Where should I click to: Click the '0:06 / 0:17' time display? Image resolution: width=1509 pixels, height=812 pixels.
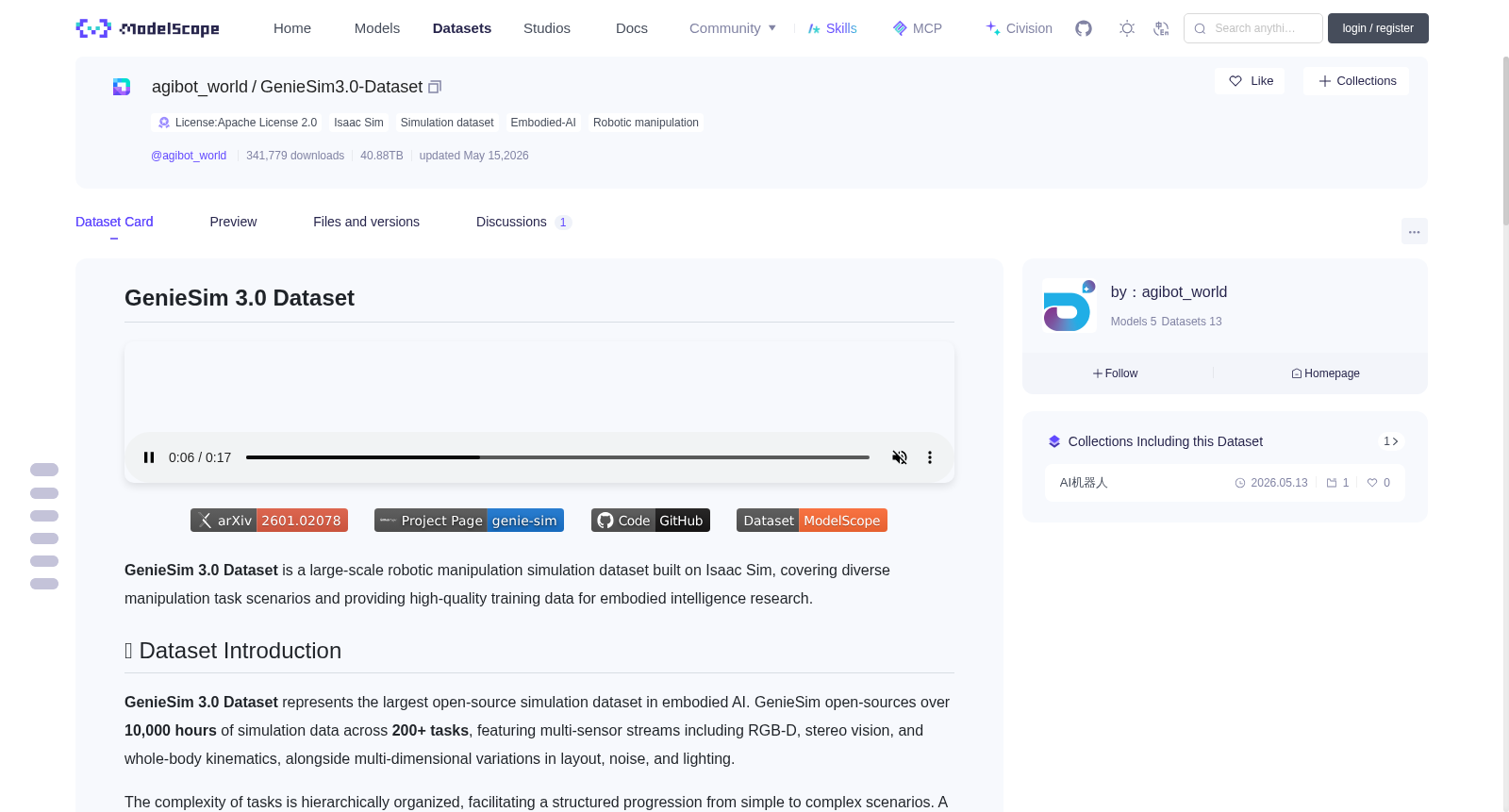[x=200, y=457]
